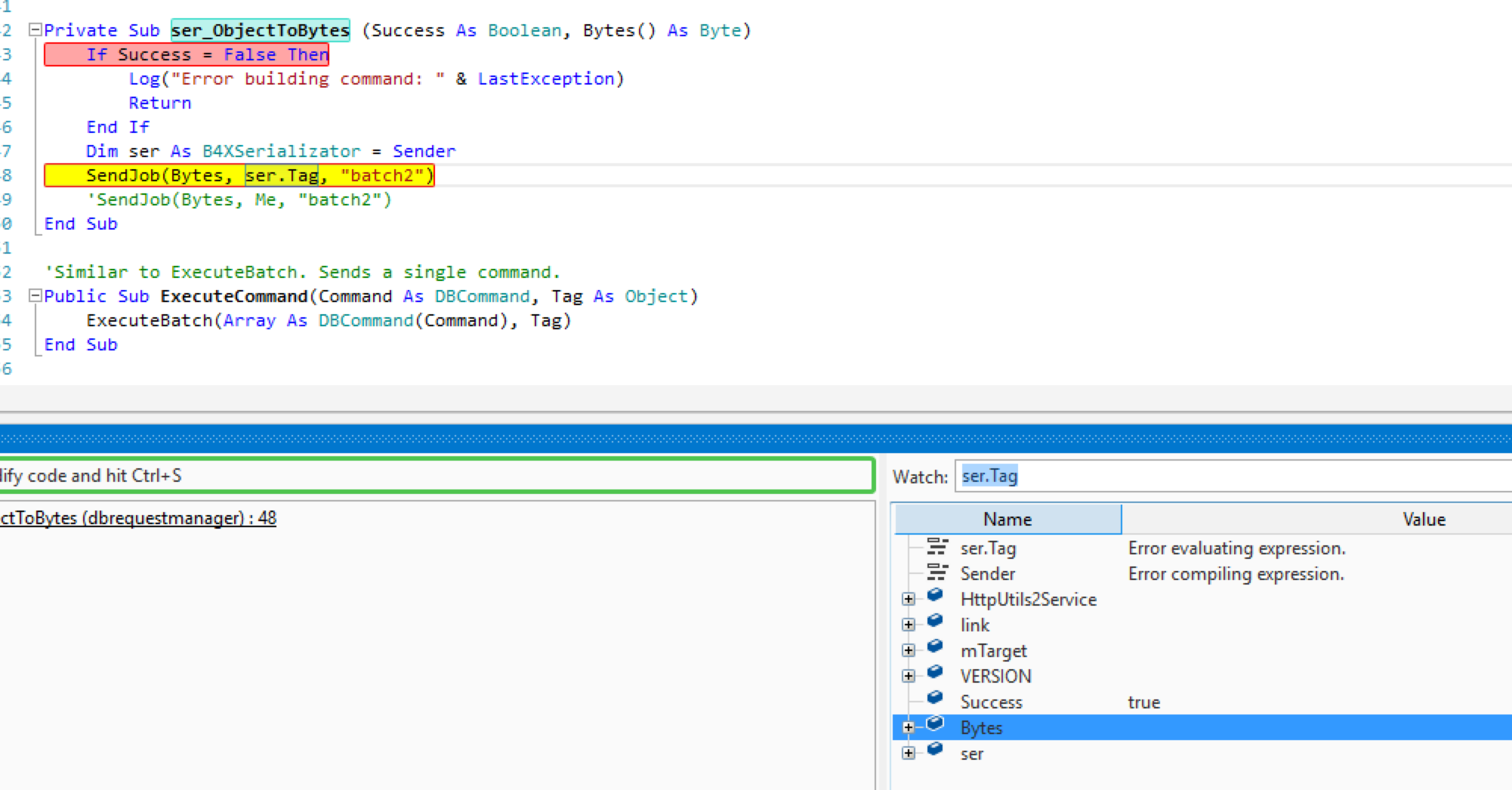This screenshot has width=1512, height=790.
Task: Click the Sender watch expression icon
Action: (x=937, y=572)
